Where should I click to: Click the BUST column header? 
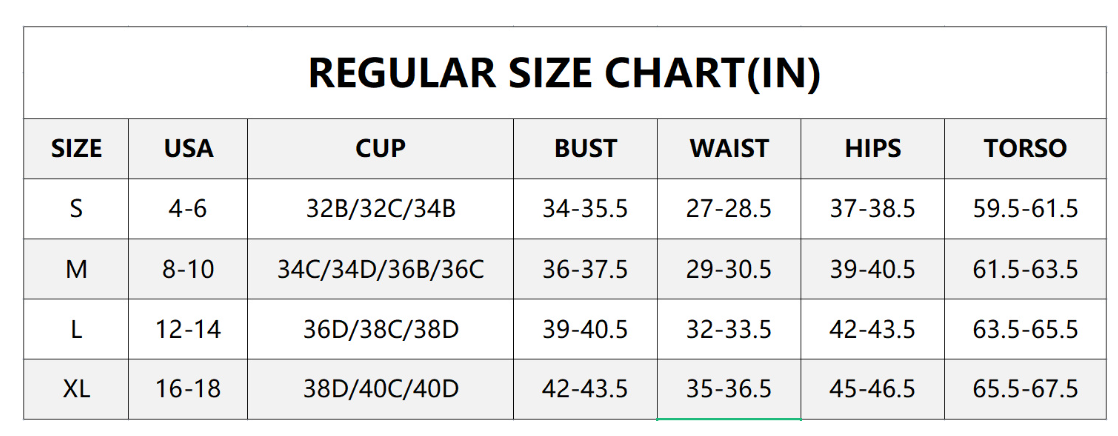pyautogui.click(x=585, y=149)
